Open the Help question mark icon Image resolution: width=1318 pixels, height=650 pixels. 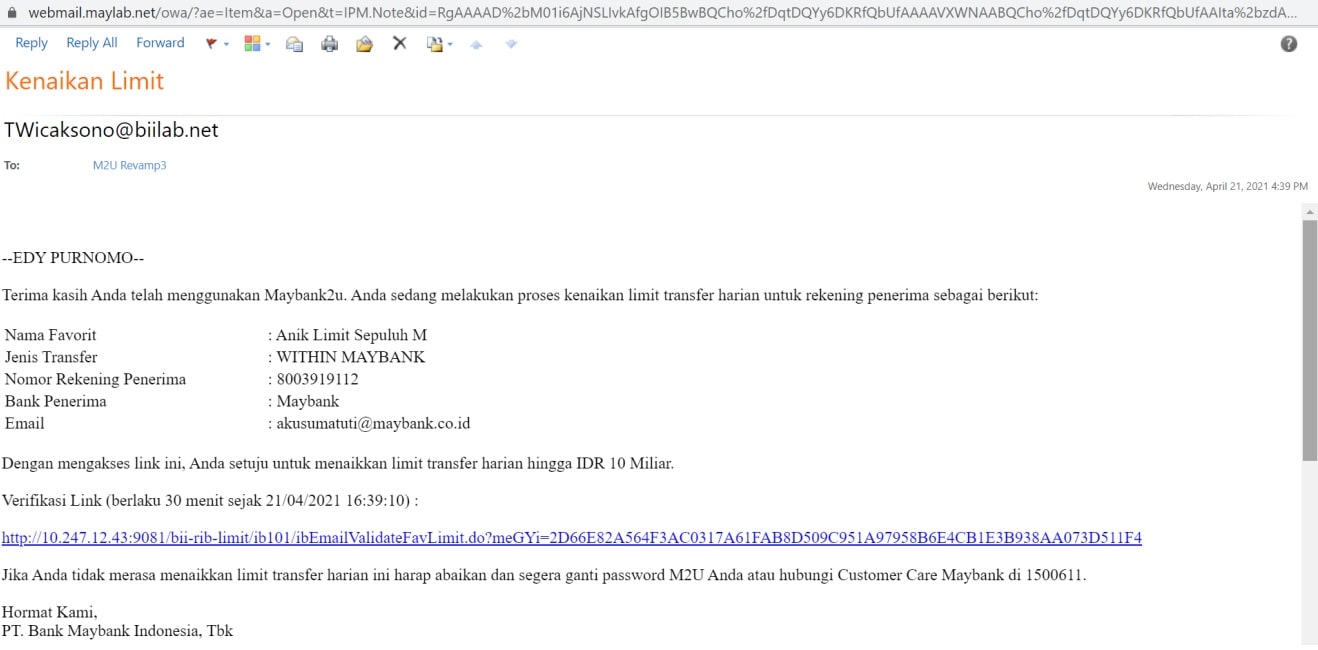[1289, 43]
